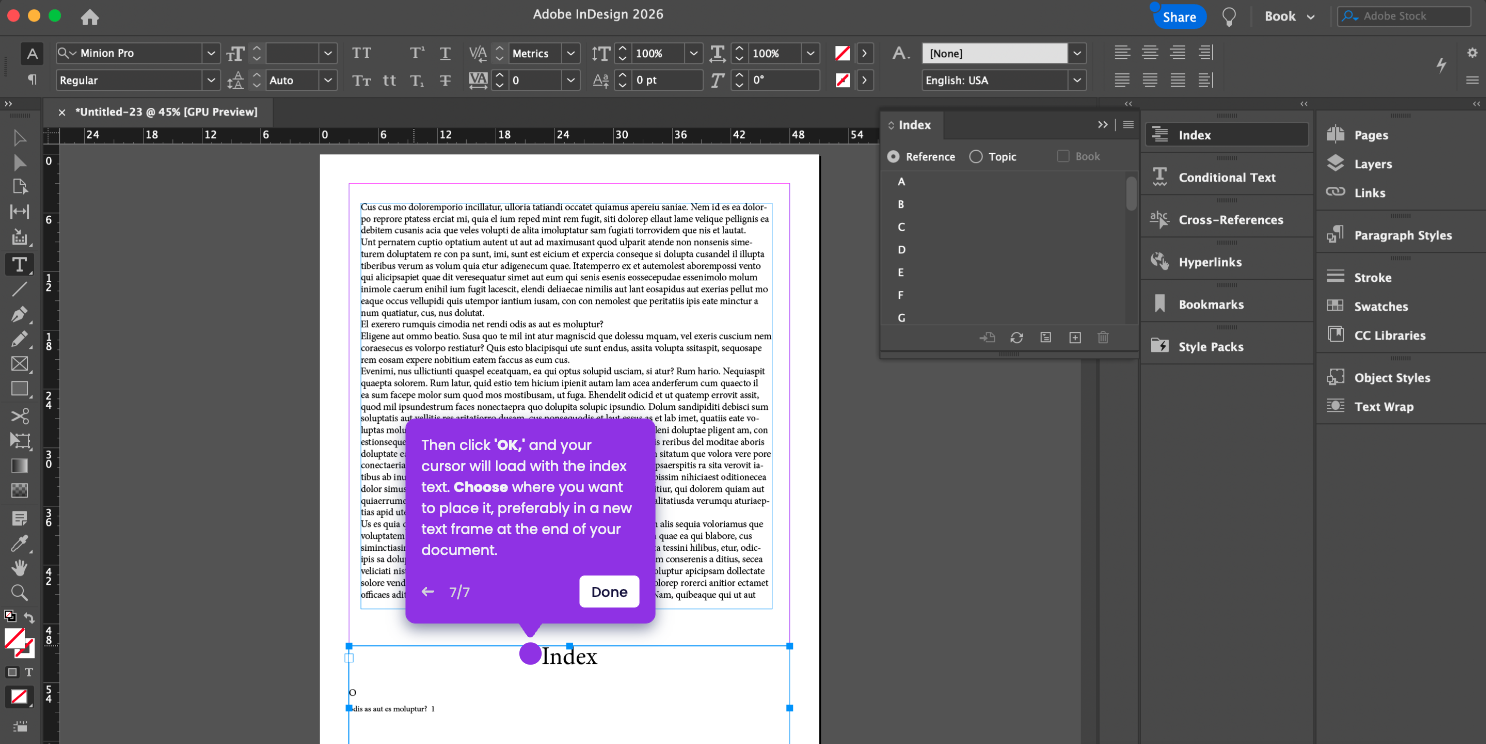Viewport: 1486px width, 744px height.
Task: Create new index entry with plus icon
Action: point(1075,338)
